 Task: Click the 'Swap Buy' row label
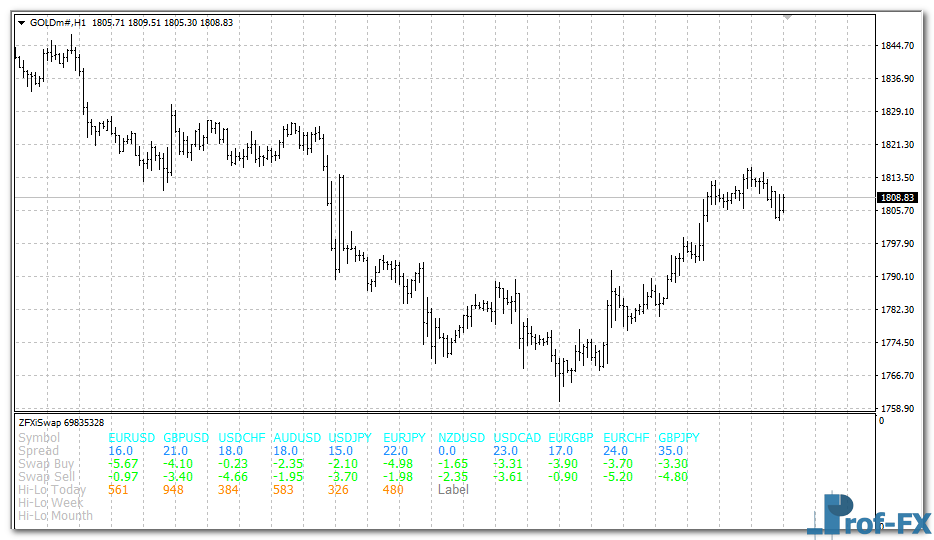click(46, 464)
